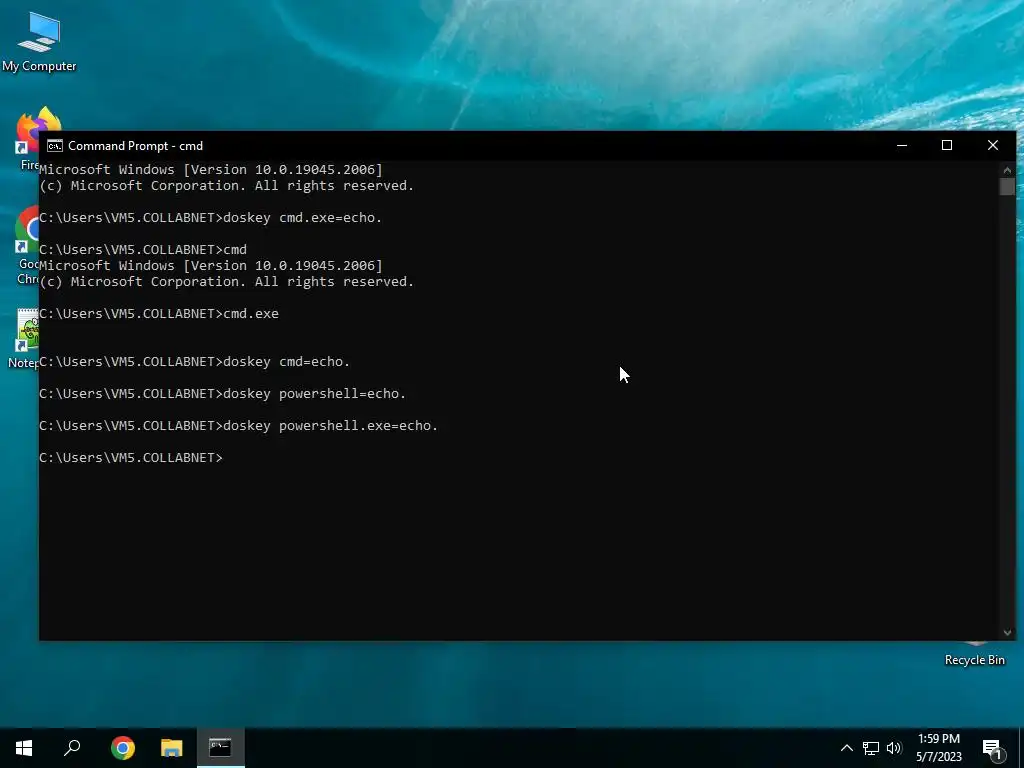Click the Command Prompt taskbar button
Screen dimensions: 1024x768
point(221,748)
